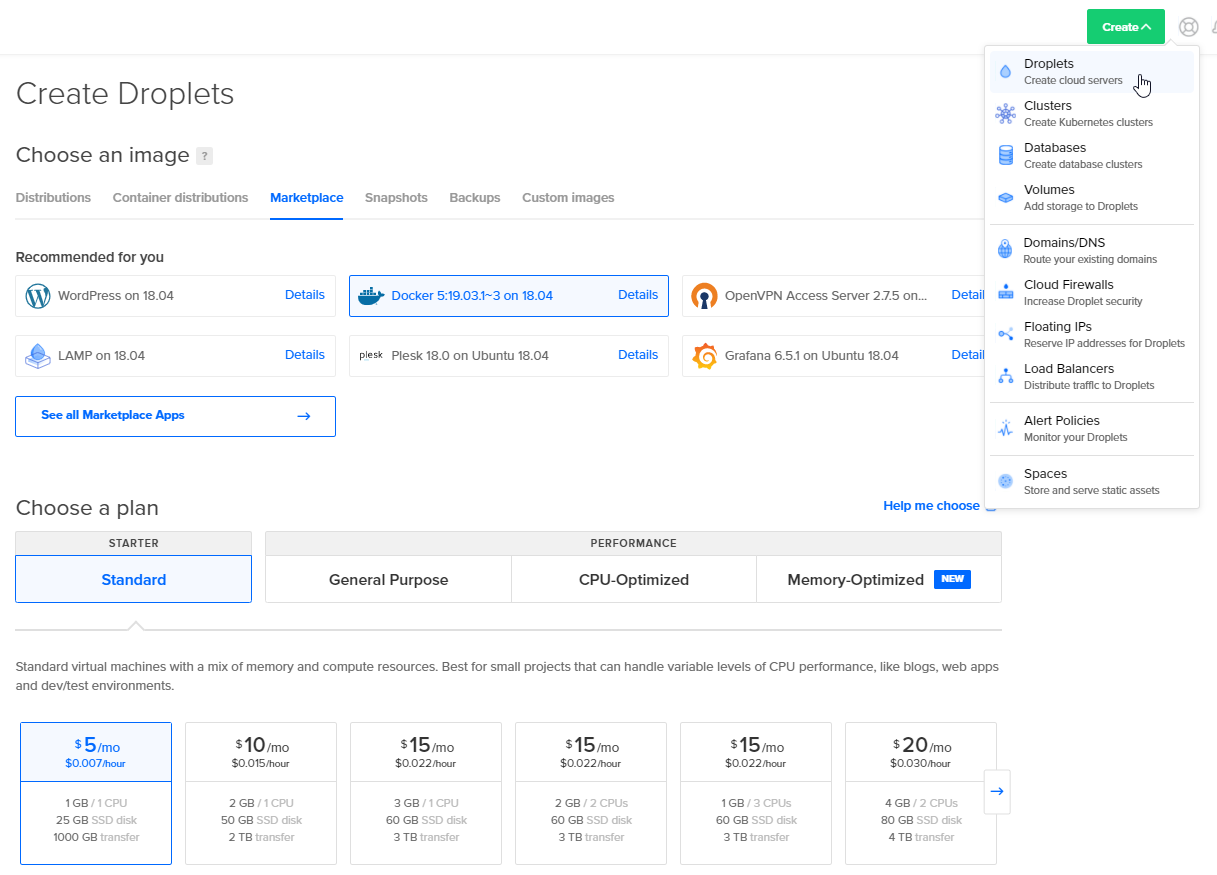
Task: Select the $10/mo plan with 2 GB
Action: point(261,792)
